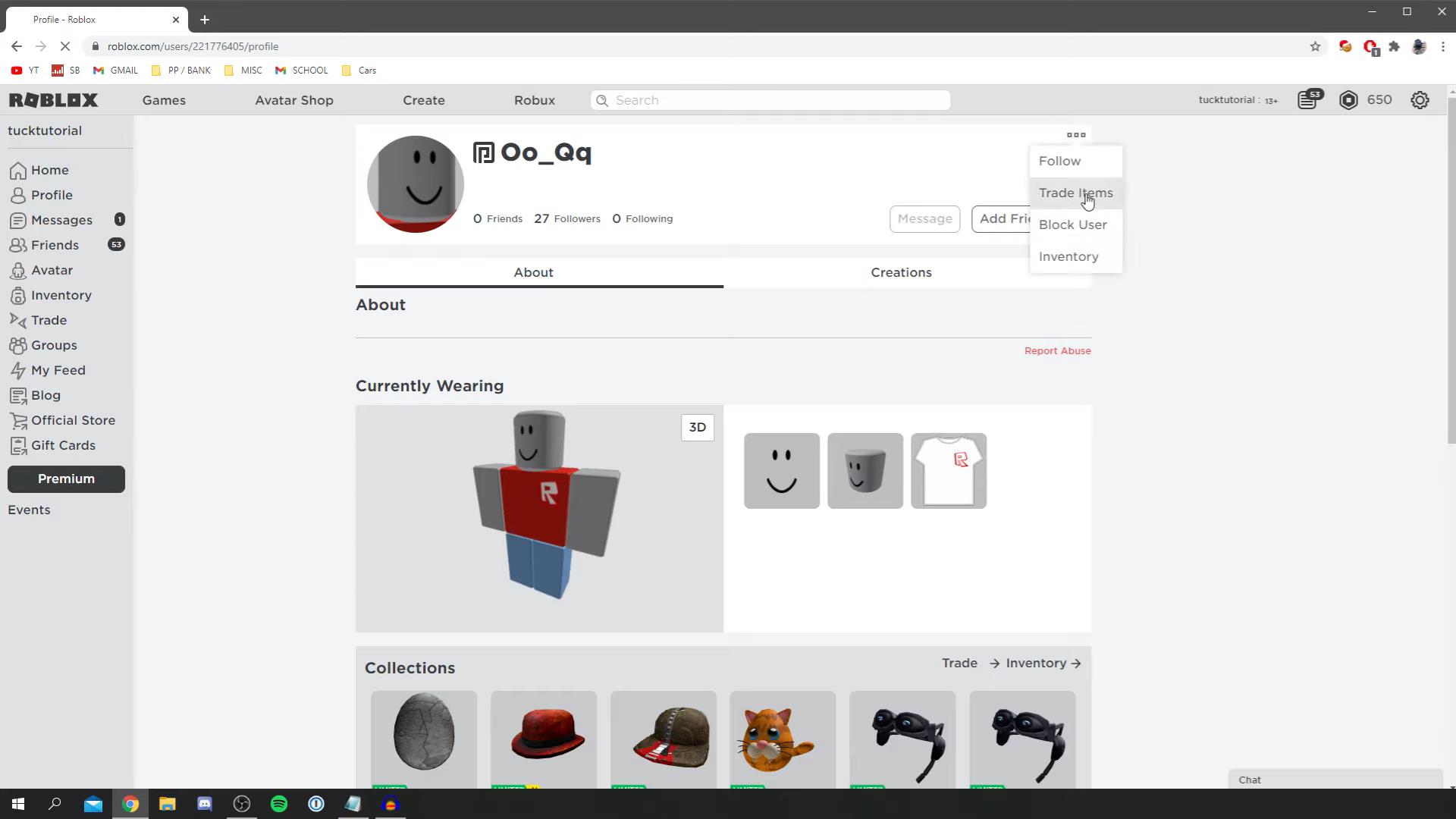1456x819 pixels.
Task: Choose Follow from the dropdown menu
Action: tap(1076, 162)
